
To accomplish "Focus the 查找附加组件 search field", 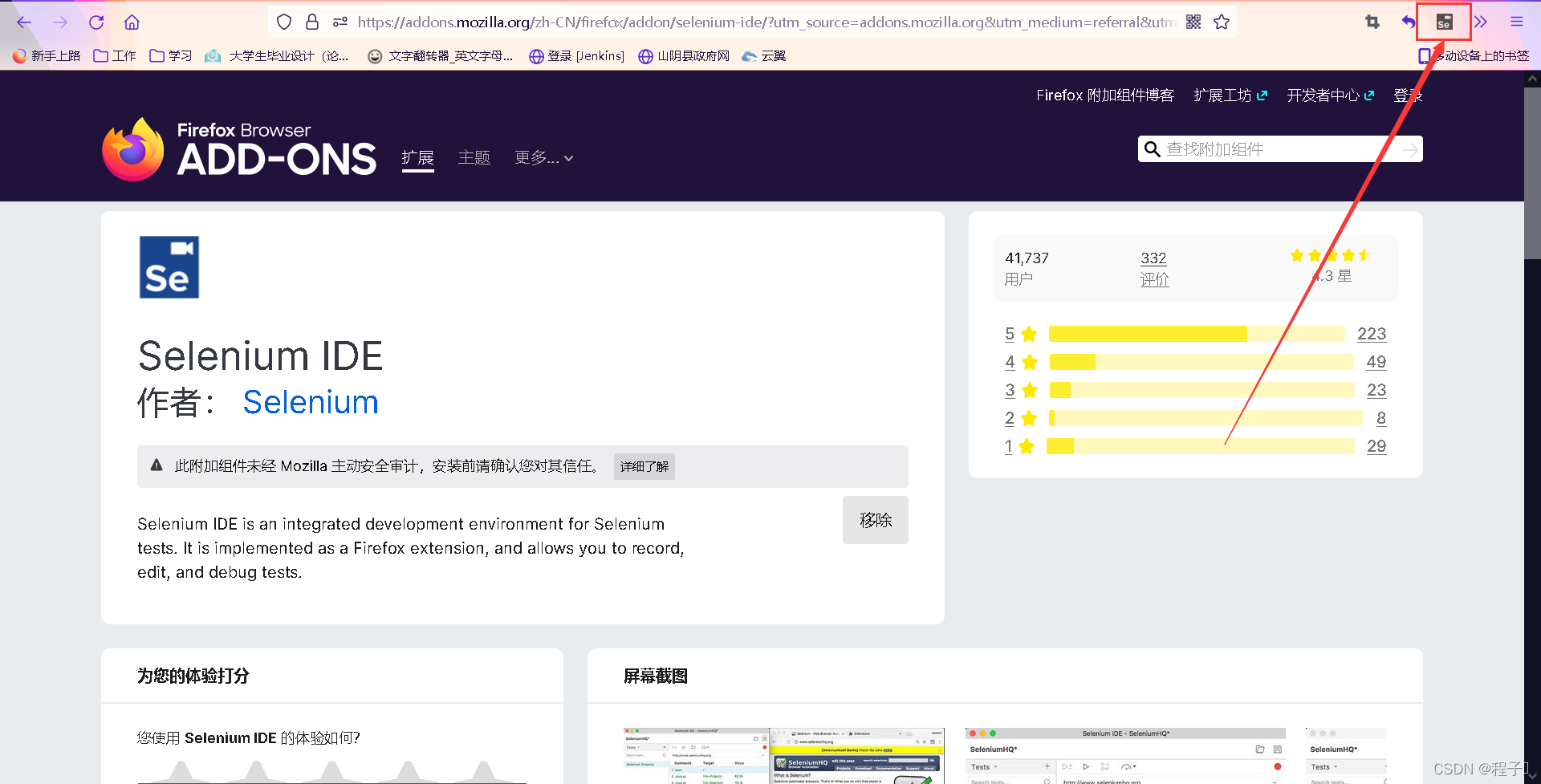I will [x=1280, y=149].
